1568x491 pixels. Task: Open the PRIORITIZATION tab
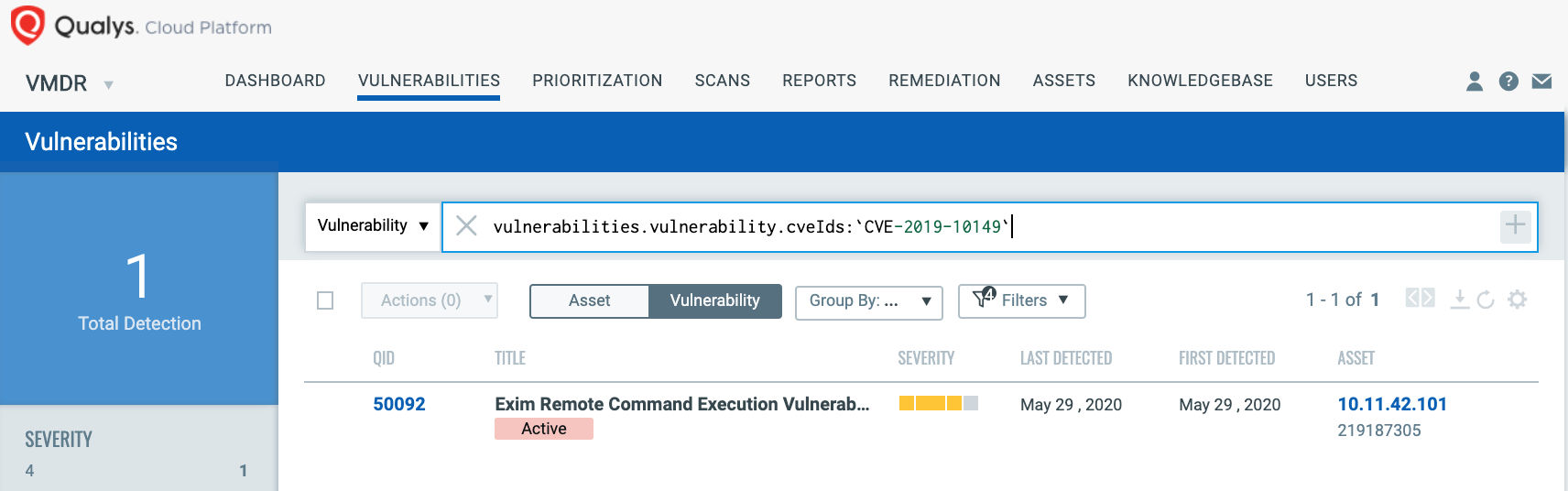[597, 81]
